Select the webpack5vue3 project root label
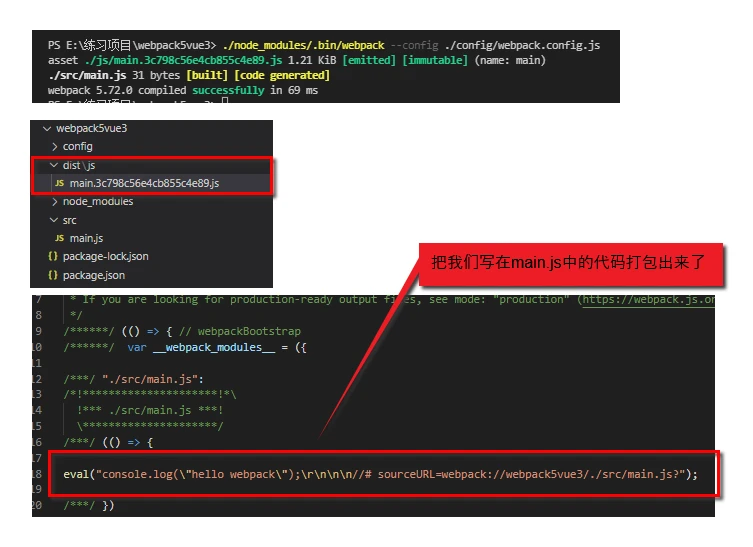 point(92,128)
